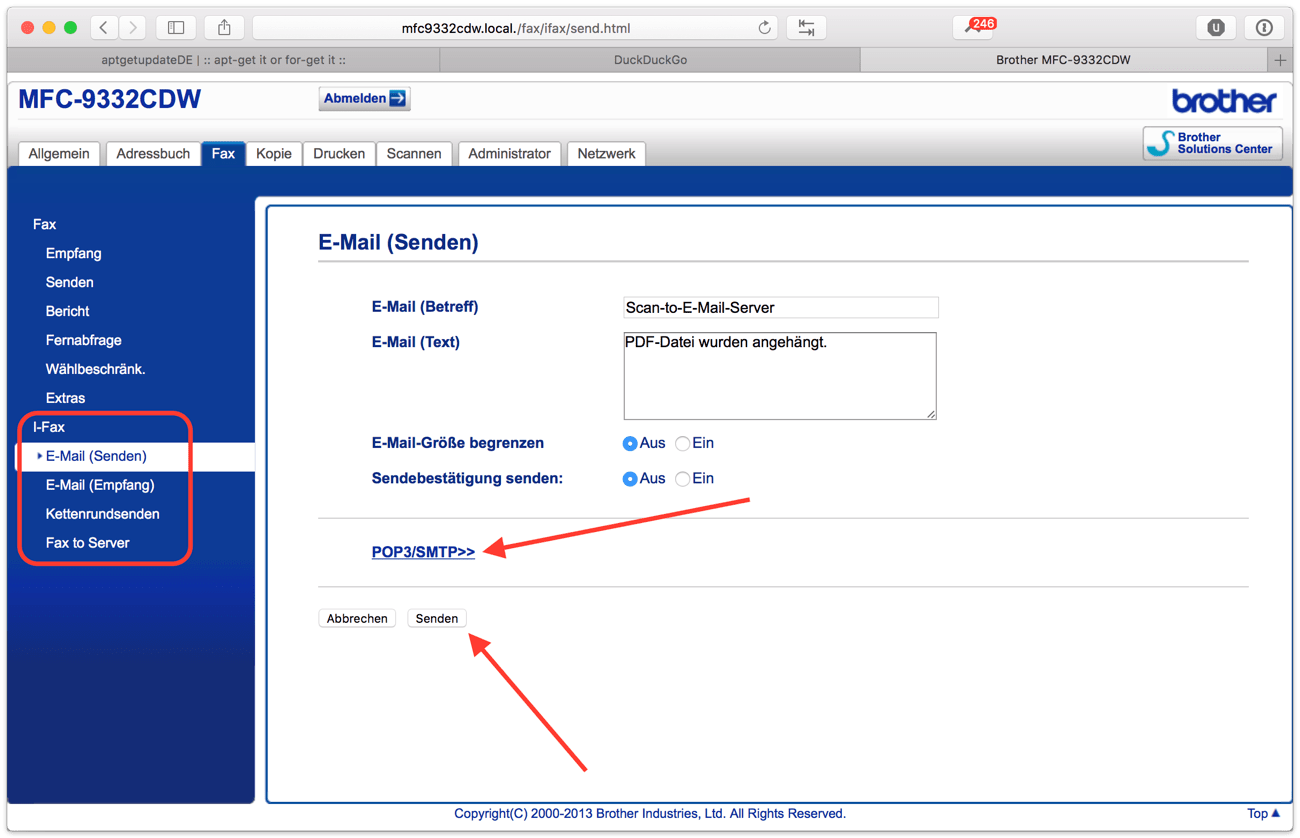This screenshot has width=1300, height=838.
Task: Open Fernabfrage in the sidebar
Action: tap(83, 341)
